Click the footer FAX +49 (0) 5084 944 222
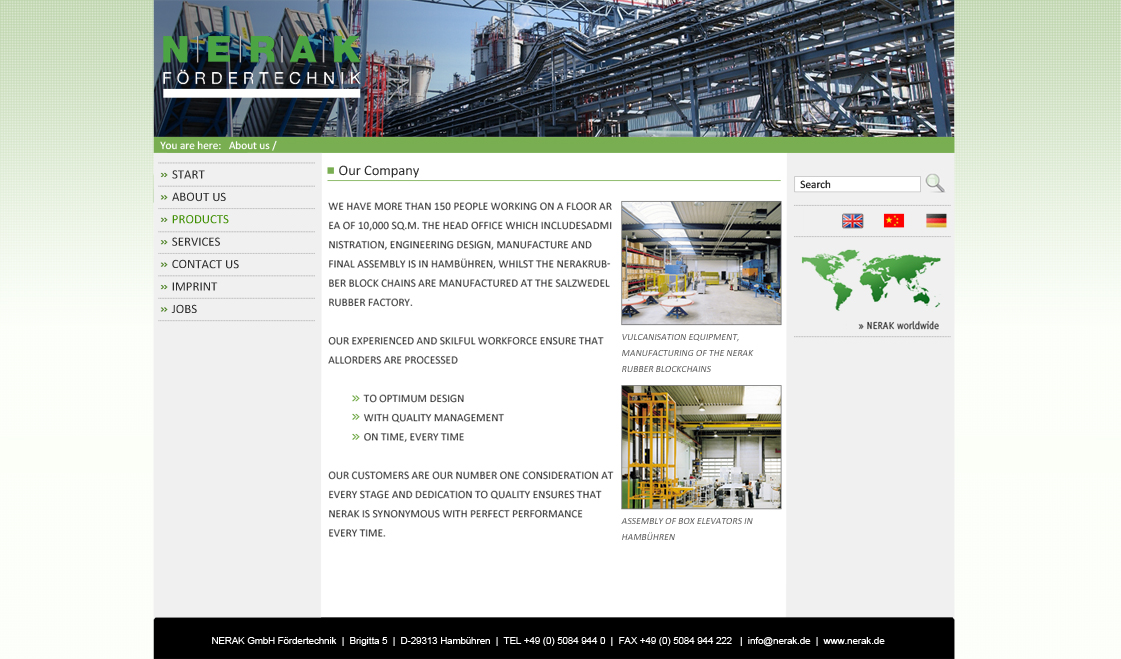Screen dimensions: 1121x659 (x=675, y=641)
